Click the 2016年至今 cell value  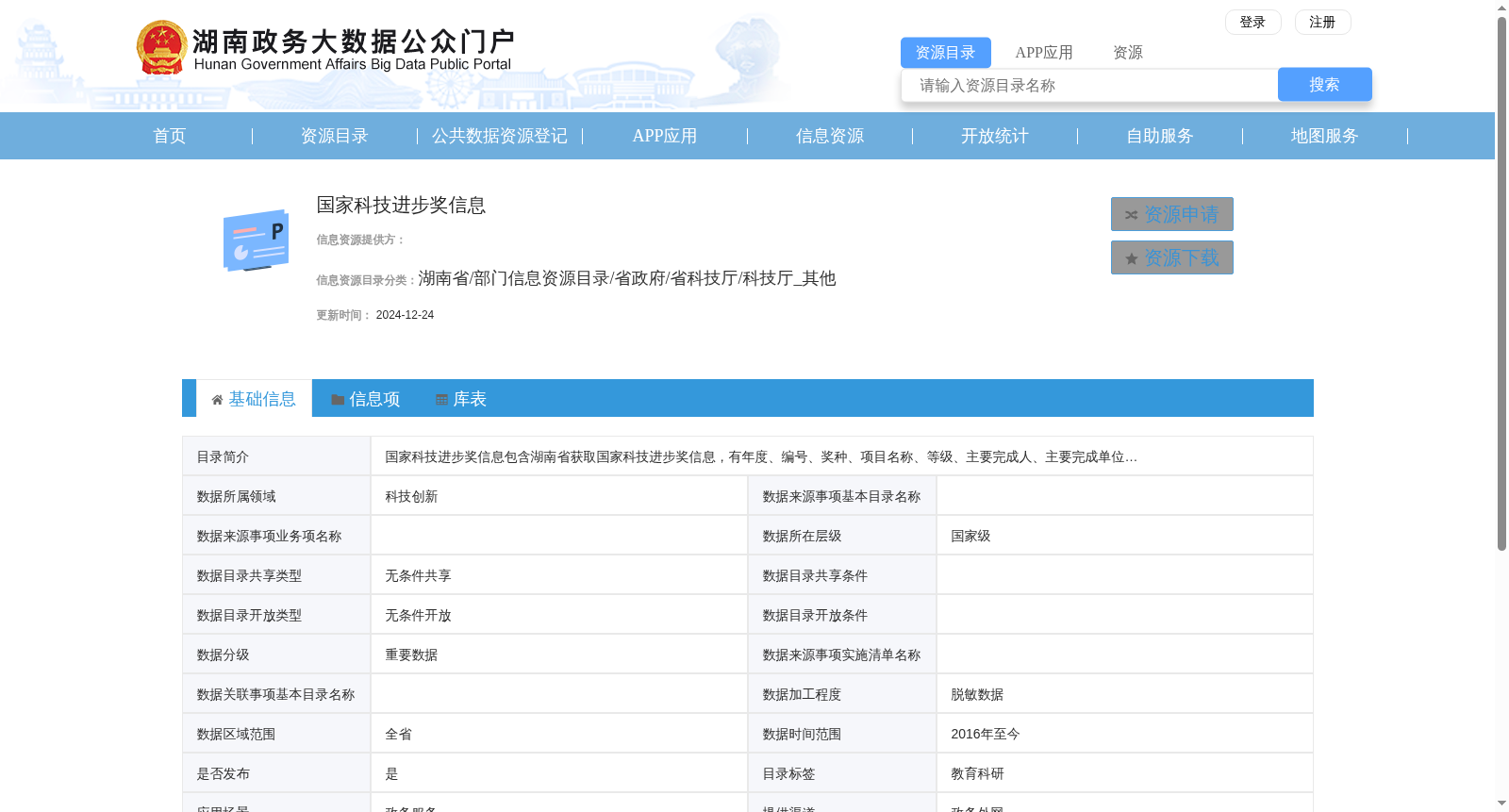[x=986, y=734]
